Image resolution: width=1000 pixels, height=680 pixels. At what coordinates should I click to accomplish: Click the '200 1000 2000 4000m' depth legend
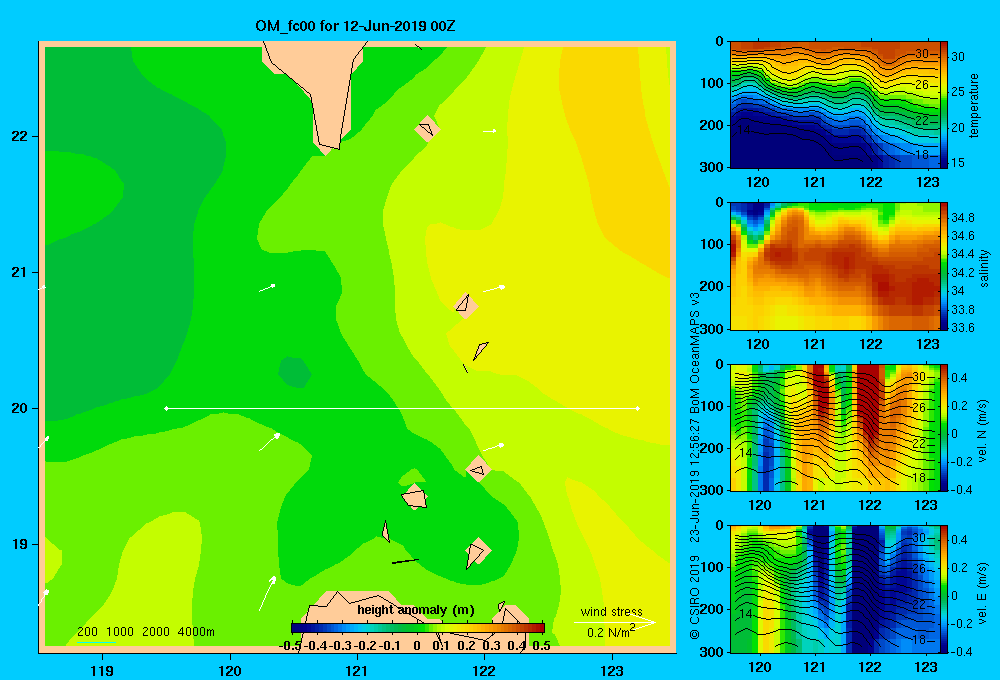pyautogui.click(x=145, y=632)
